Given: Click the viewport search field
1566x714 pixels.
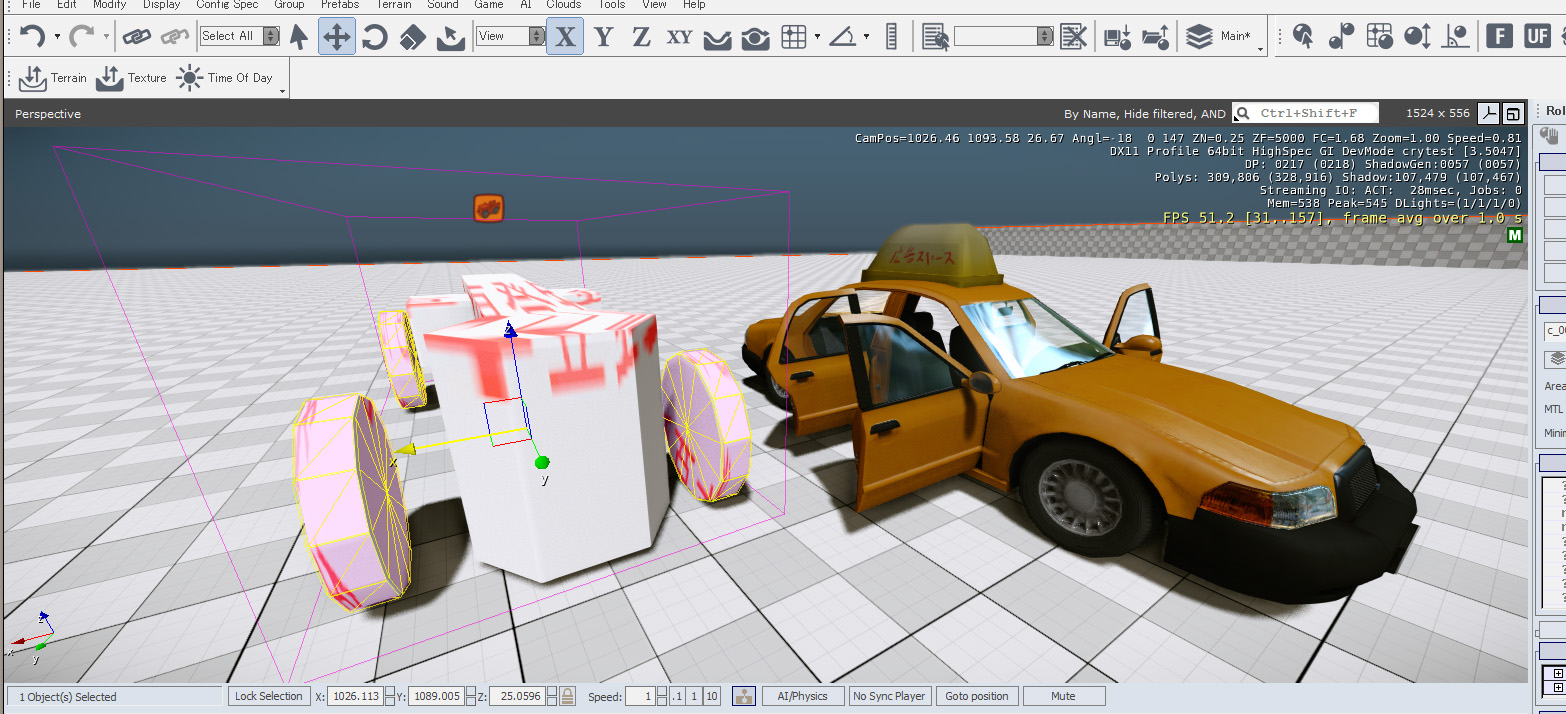Looking at the screenshot, I should [x=1305, y=113].
